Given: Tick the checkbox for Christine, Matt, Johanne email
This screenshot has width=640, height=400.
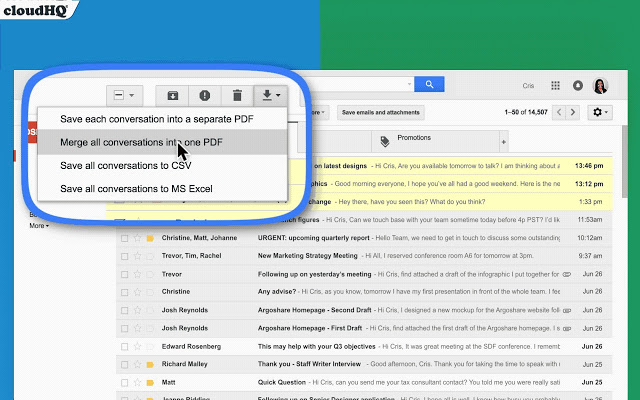Looking at the screenshot, I should coord(124,238).
